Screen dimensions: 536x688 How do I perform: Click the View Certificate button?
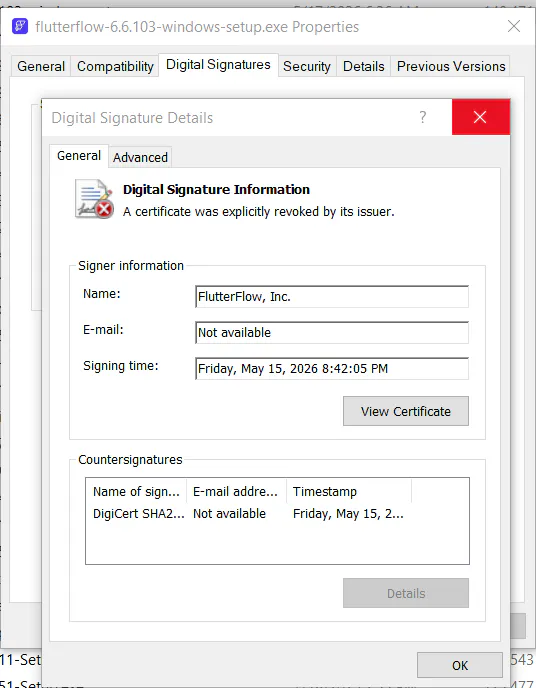(x=406, y=411)
